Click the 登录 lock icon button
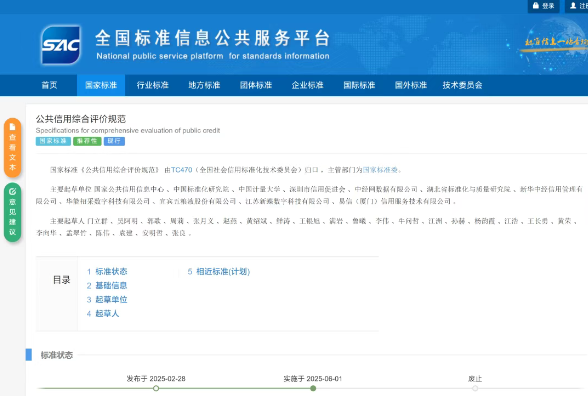The height and width of the screenshot is (396, 588). [543, 6]
